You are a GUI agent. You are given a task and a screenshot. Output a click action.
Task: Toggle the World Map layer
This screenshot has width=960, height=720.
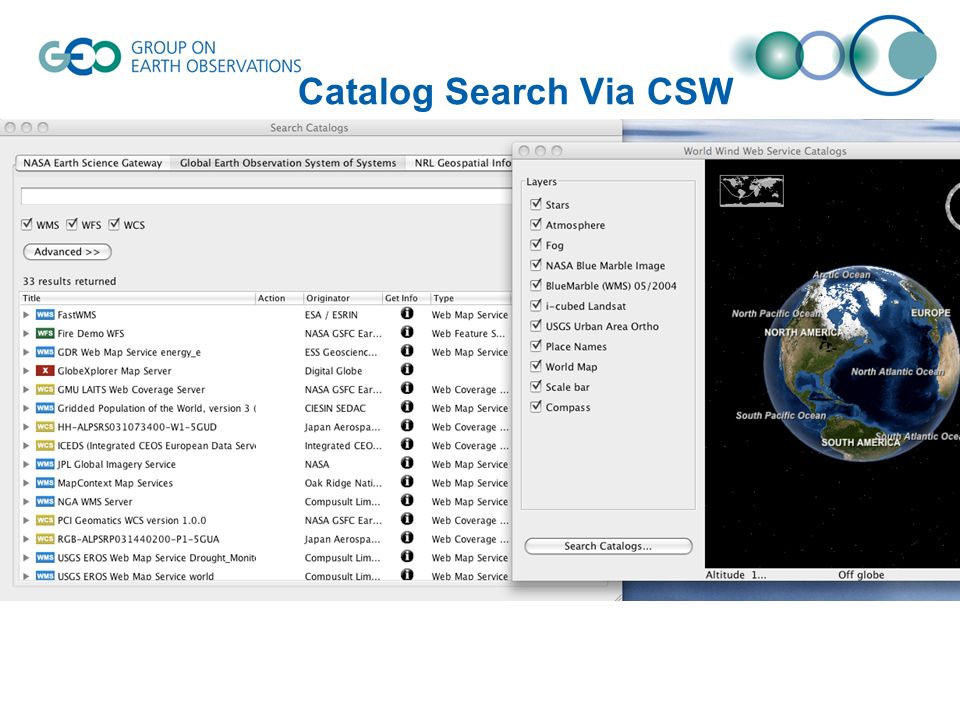pyautogui.click(x=536, y=366)
